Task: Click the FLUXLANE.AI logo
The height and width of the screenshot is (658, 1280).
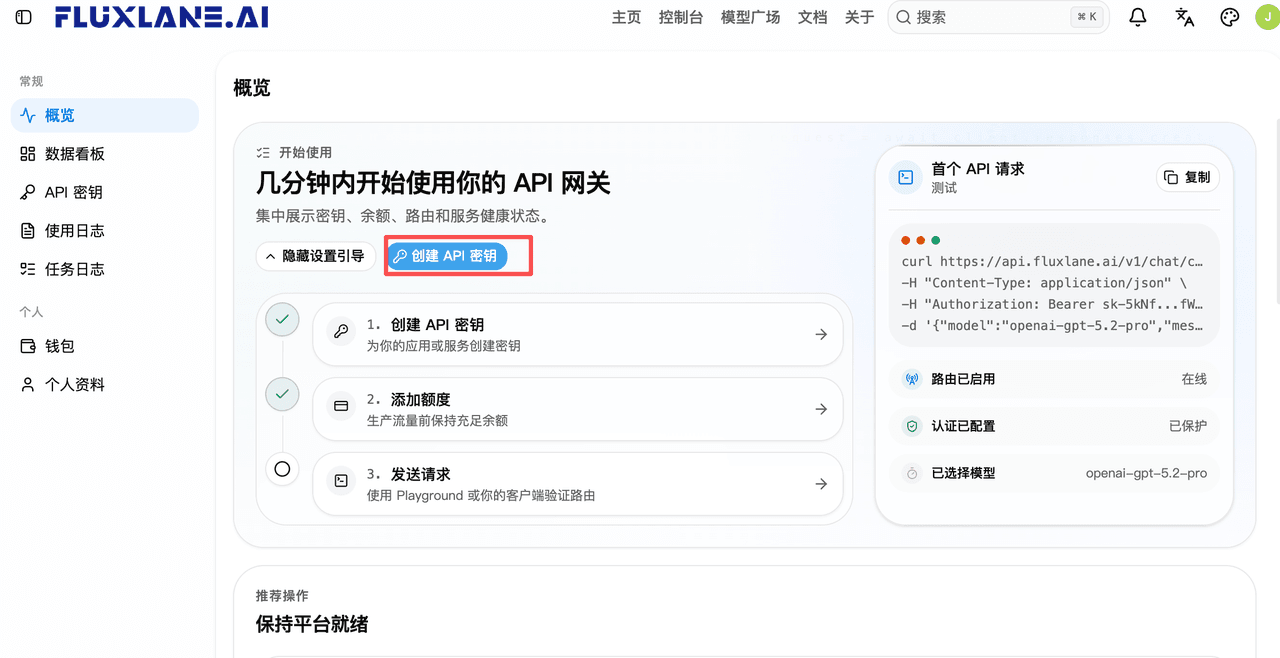Action: (162, 17)
